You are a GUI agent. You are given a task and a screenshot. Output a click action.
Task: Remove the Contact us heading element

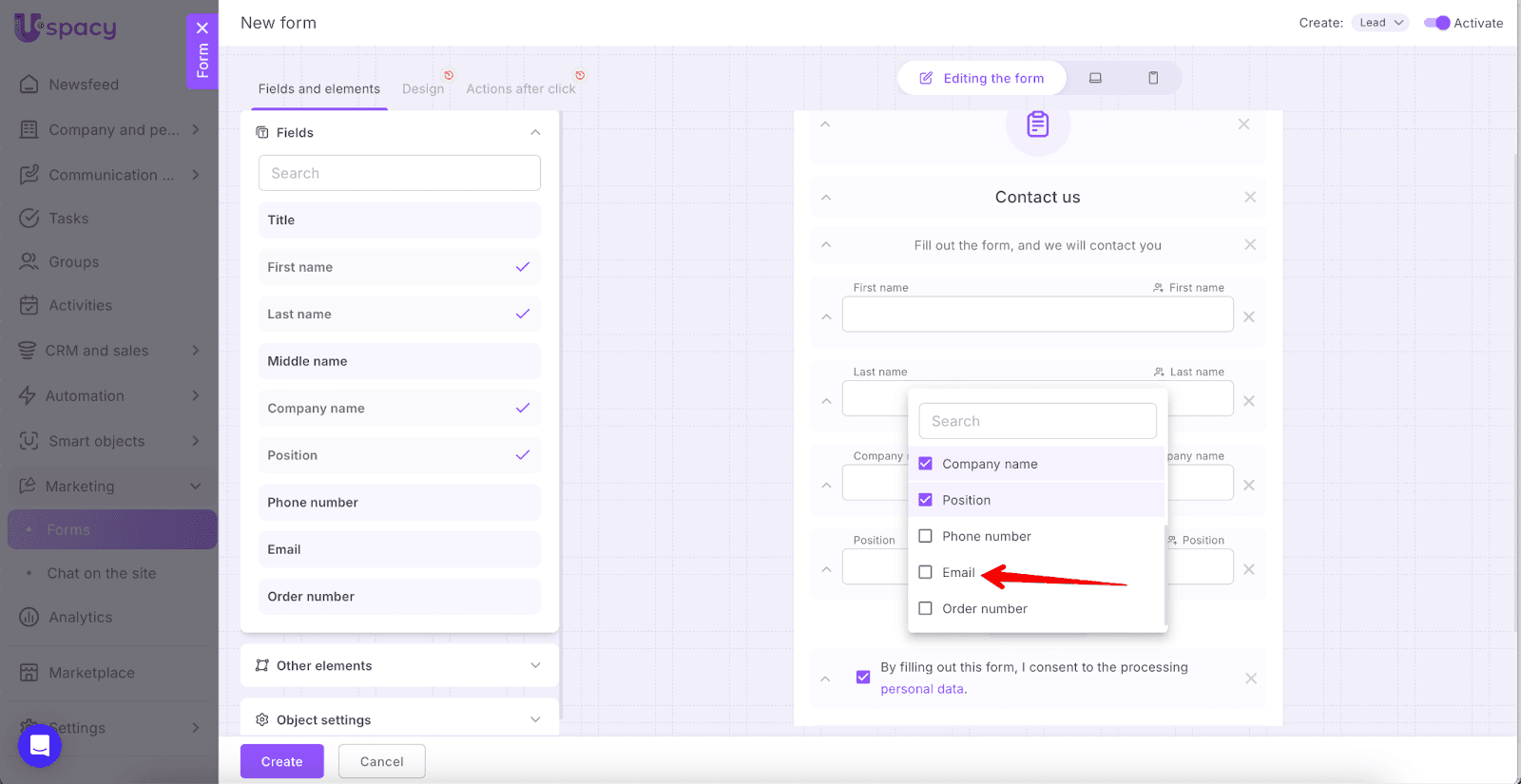point(1250,197)
